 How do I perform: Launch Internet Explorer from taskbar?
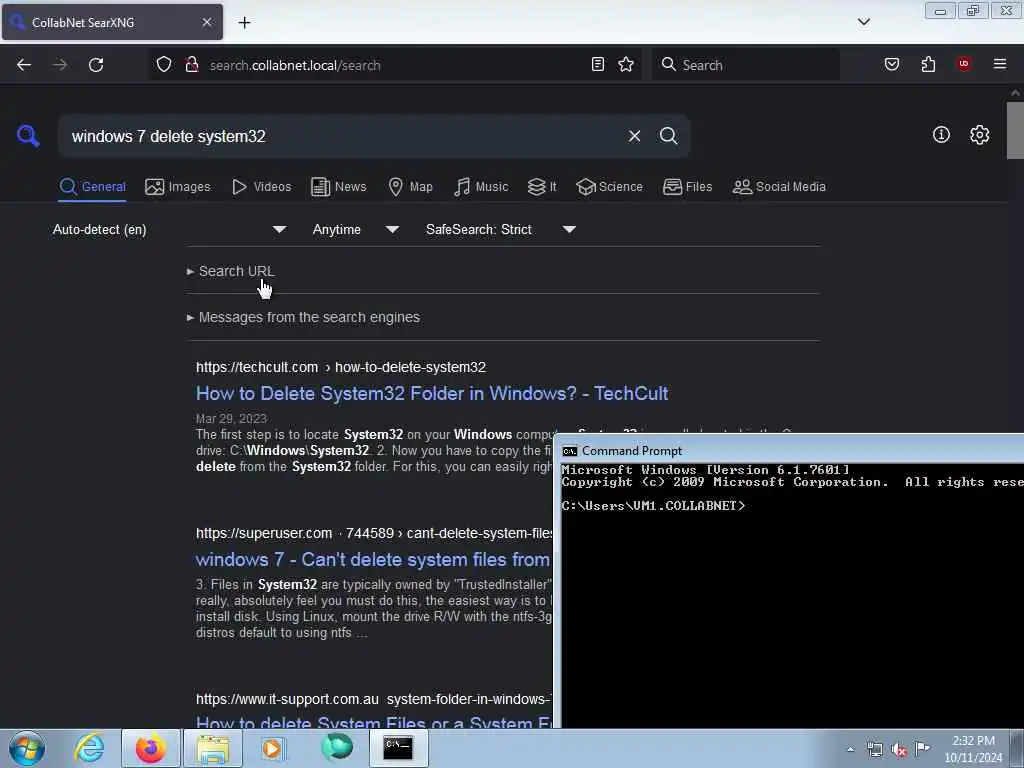click(89, 748)
